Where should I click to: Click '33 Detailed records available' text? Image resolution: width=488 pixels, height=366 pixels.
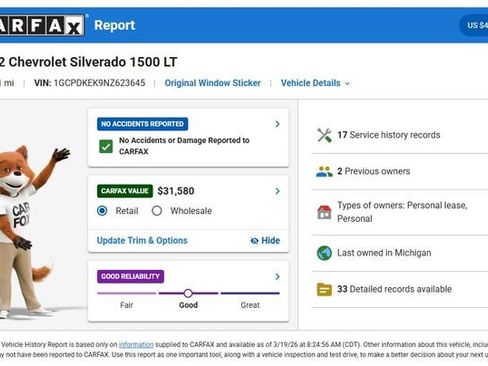(394, 289)
